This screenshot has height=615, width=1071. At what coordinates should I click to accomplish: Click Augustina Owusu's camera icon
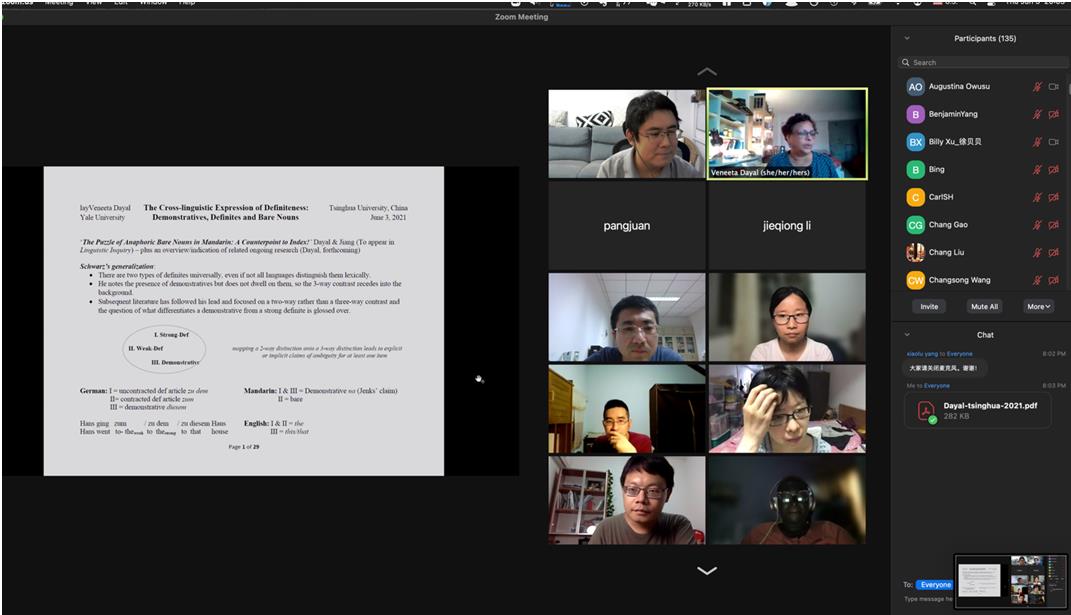pyautogui.click(x=1054, y=87)
